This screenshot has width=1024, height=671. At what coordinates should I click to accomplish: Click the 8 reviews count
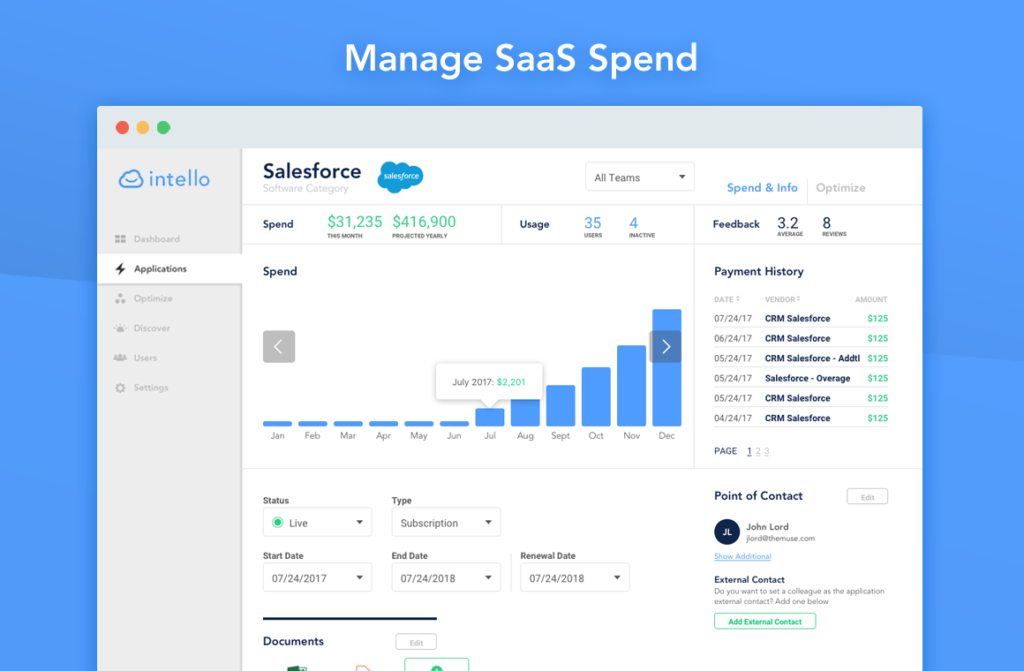(x=827, y=223)
